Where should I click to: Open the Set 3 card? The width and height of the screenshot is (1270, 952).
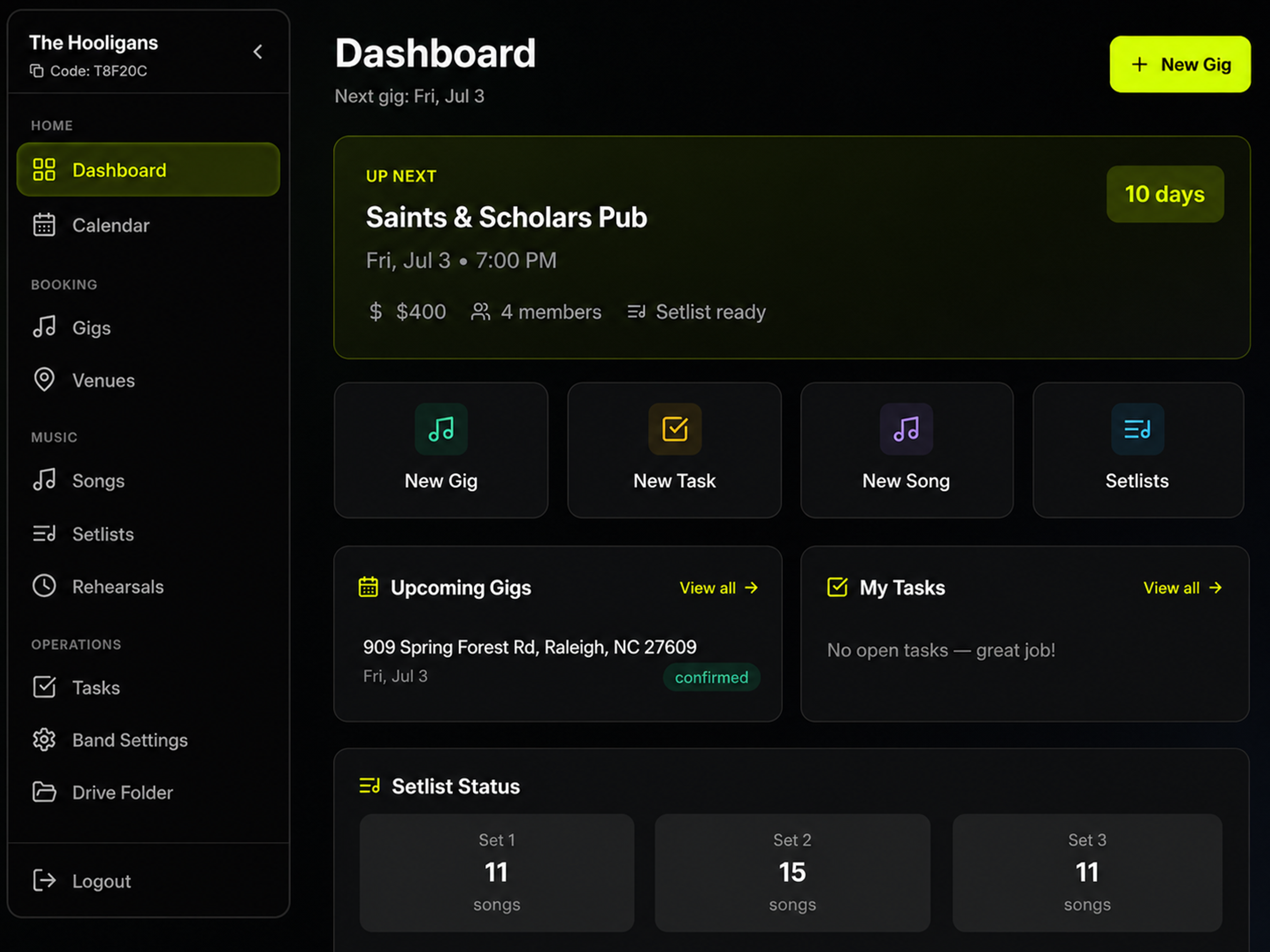pyautogui.click(x=1087, y=872)
